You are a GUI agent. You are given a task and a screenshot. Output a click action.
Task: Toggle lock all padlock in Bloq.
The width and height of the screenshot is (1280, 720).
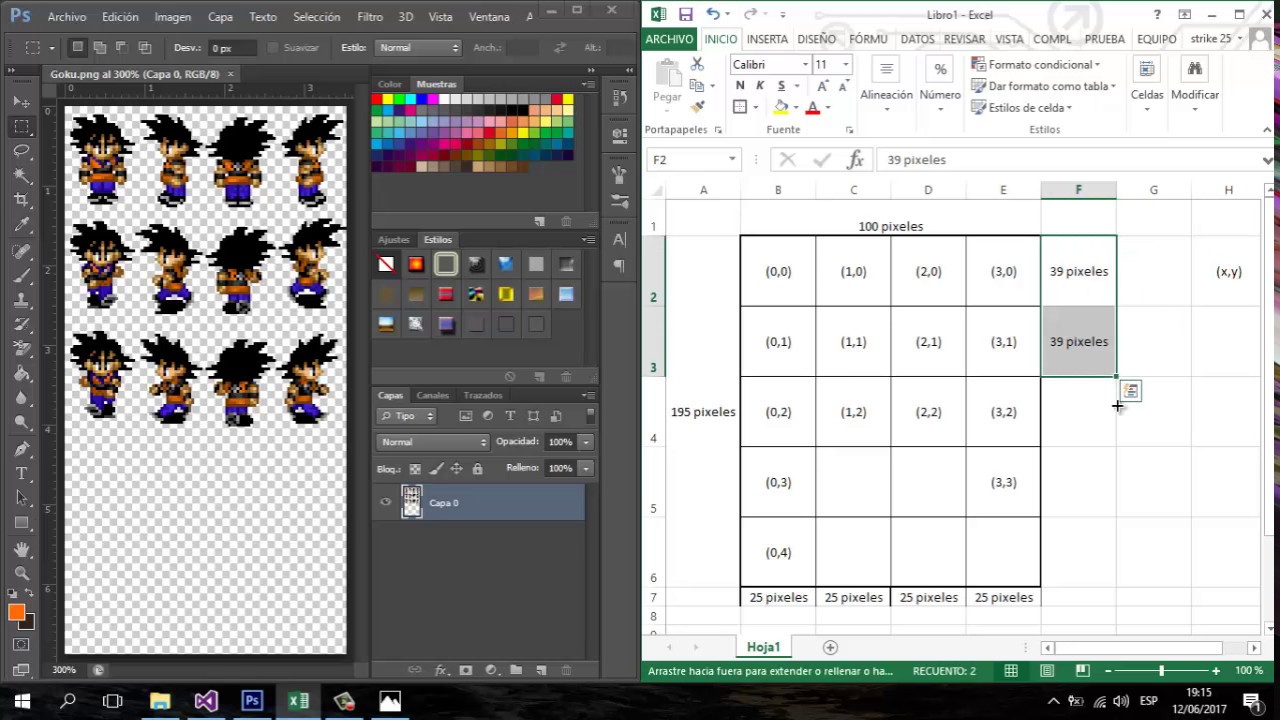coord(477,468)
